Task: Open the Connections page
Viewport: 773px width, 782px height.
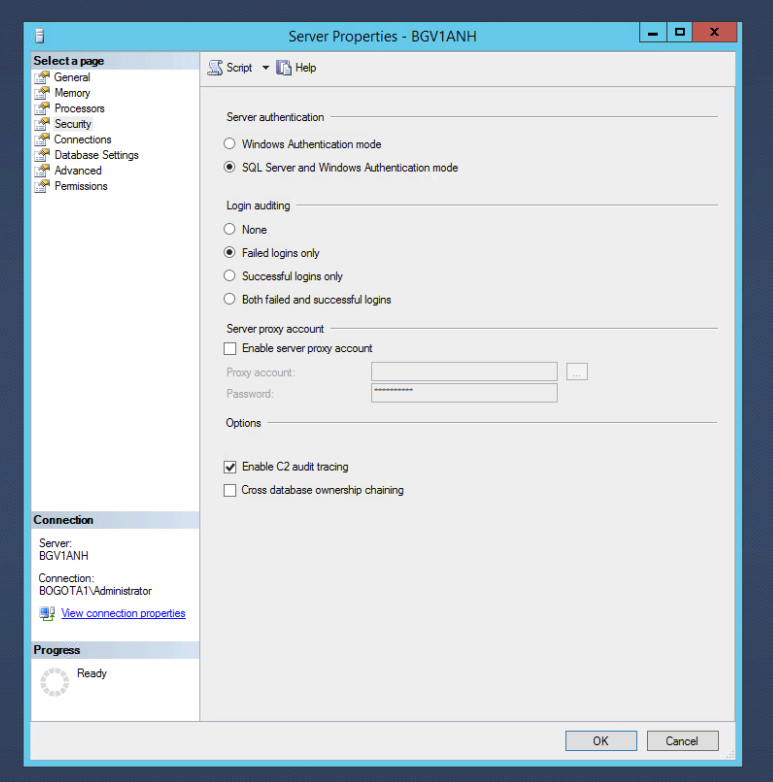Action: pyautogui.click(x=83, y=139)
